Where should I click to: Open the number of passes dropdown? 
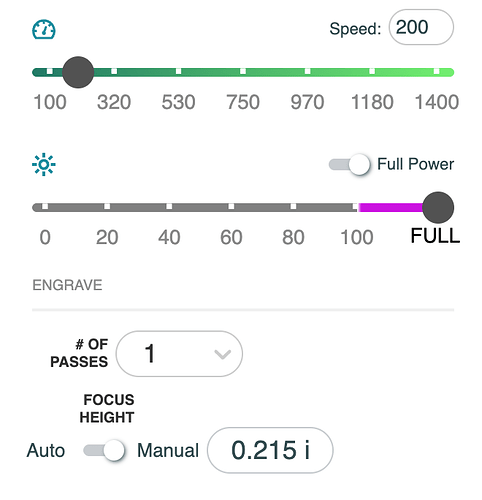tap(179, 354)
